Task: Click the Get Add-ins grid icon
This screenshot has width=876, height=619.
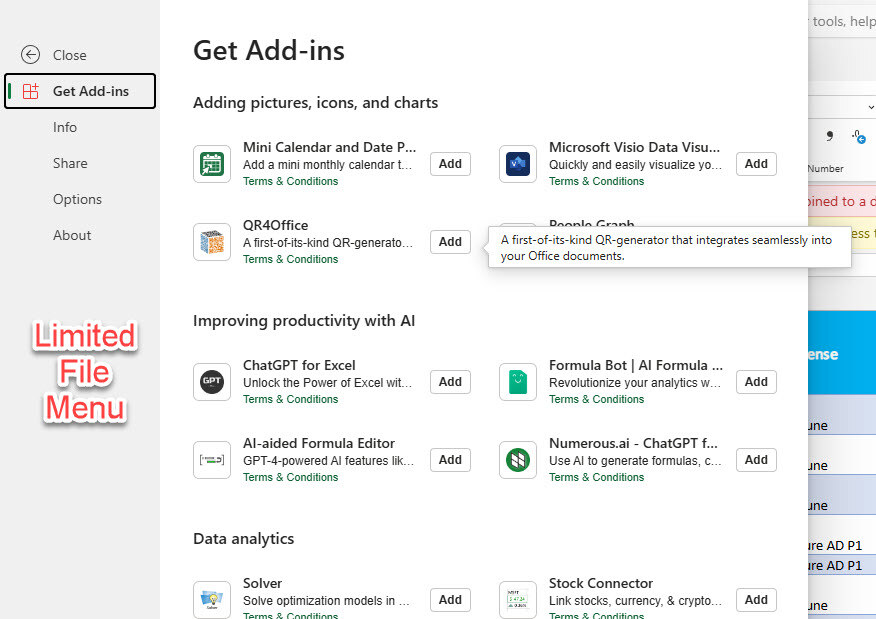Action: [x=31, y=91]
